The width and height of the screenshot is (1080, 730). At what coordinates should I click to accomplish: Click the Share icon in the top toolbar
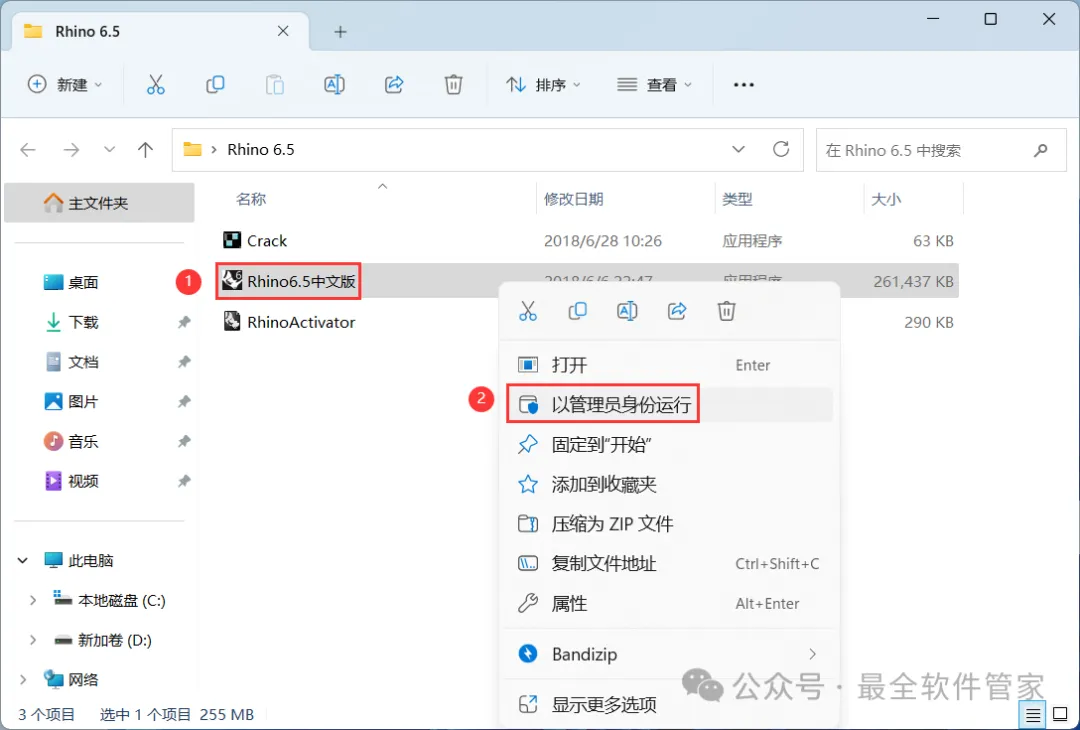click(x=394, y=85)
